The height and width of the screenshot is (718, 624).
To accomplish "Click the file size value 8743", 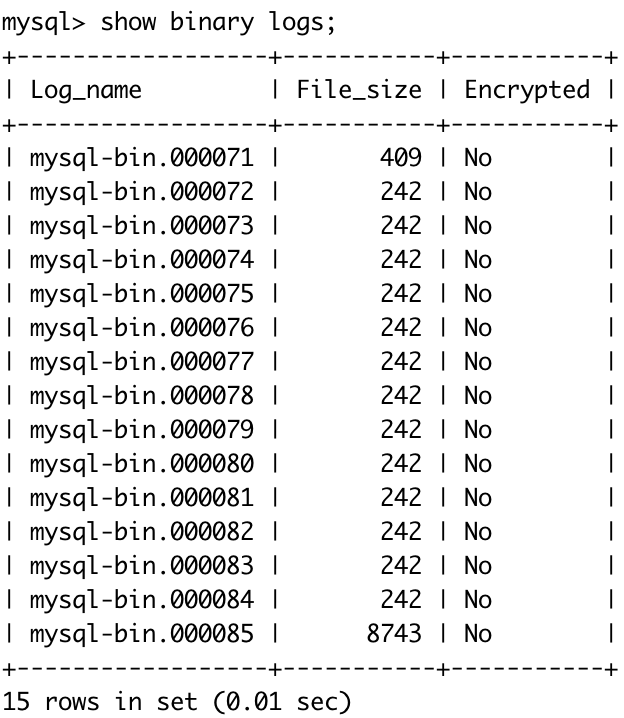I will pyautogui.click(x=394, y=634).
